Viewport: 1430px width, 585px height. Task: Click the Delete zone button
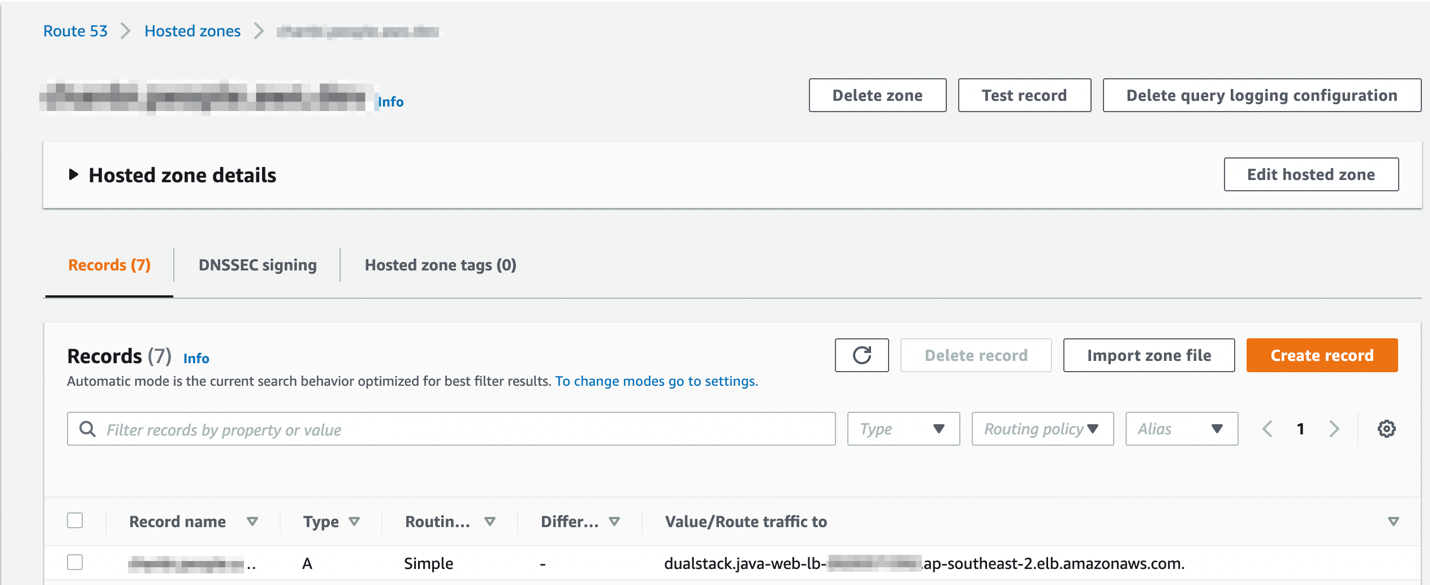877,95
